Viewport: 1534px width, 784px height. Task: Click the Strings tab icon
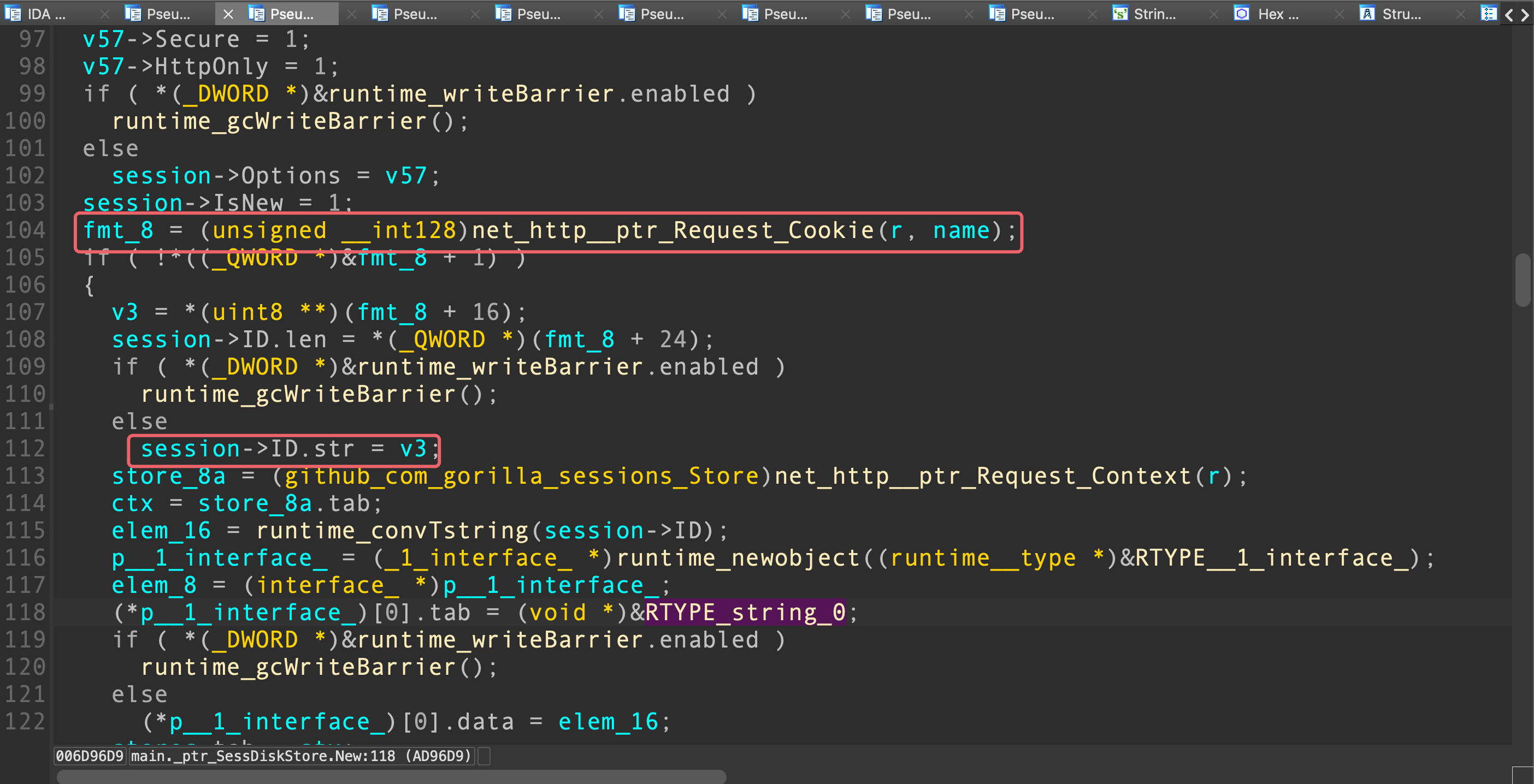[x=1120, y=13]
